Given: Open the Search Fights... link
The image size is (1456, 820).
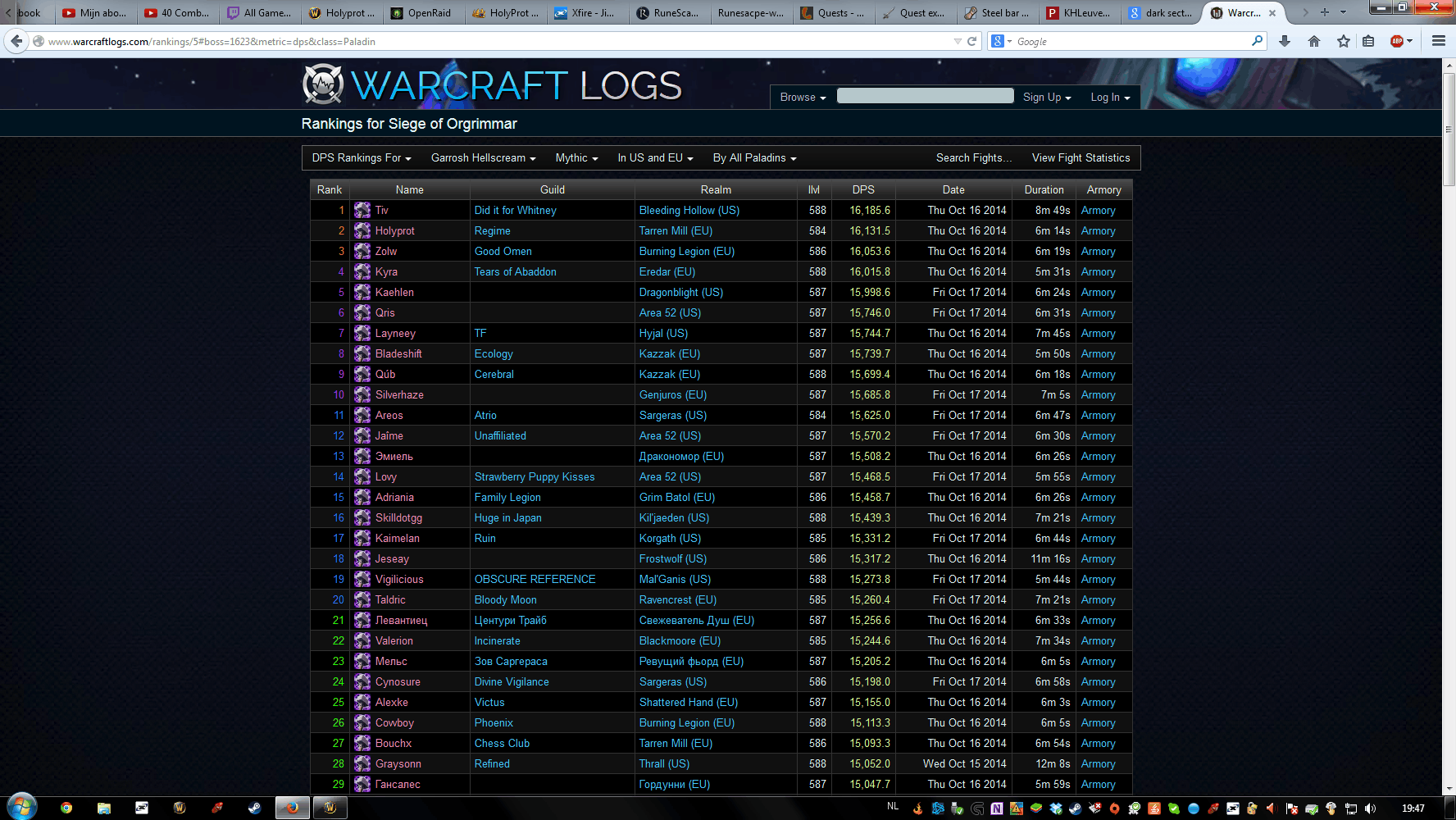Looking at the screenshot, I should pyautogui.click(x=974, y=157).
